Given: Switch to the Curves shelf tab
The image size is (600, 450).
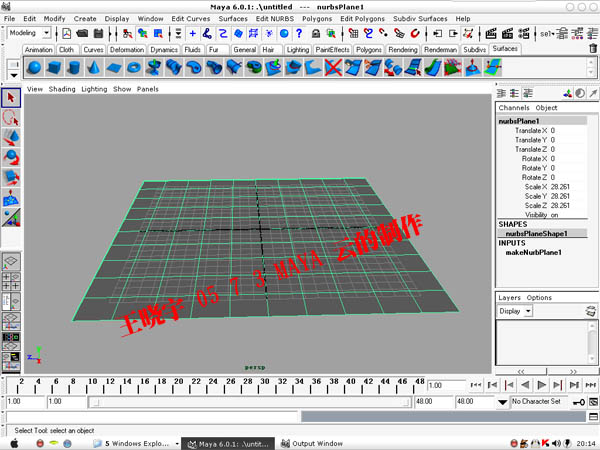Looking at the screenshot, I should click(93, 50).
